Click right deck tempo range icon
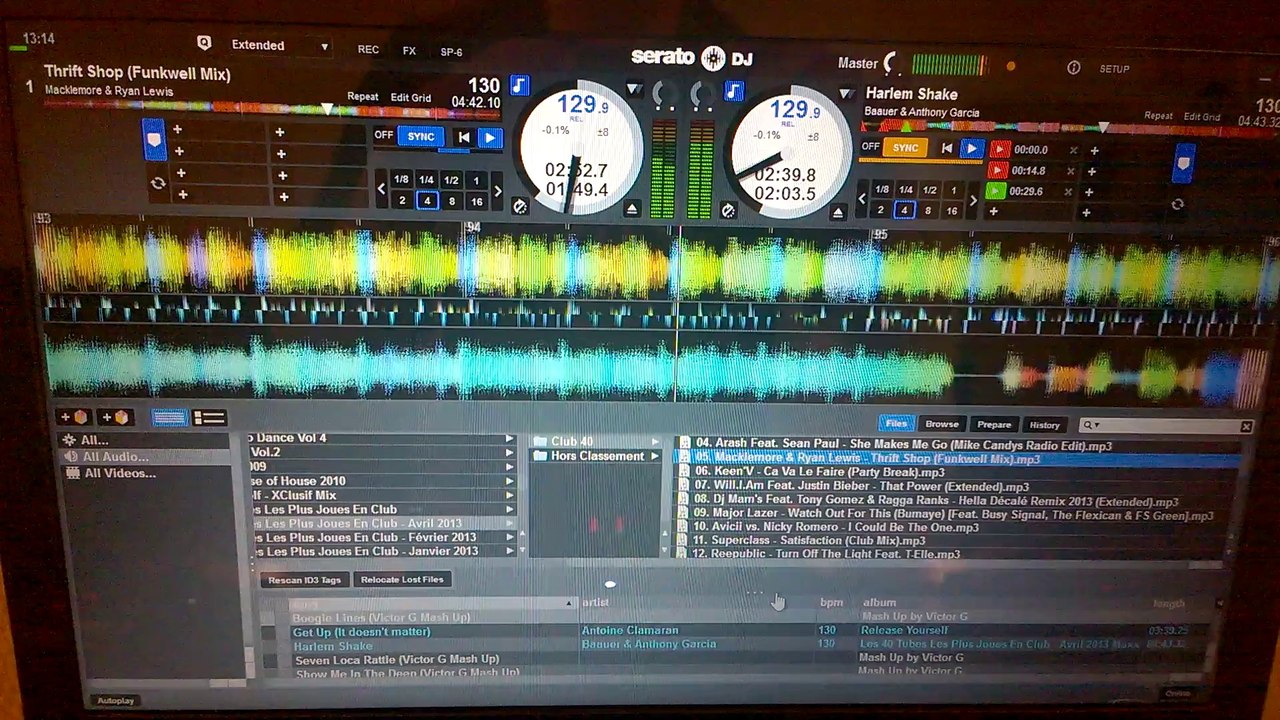Screen dimensions: 1280x720 click(728, 210)
